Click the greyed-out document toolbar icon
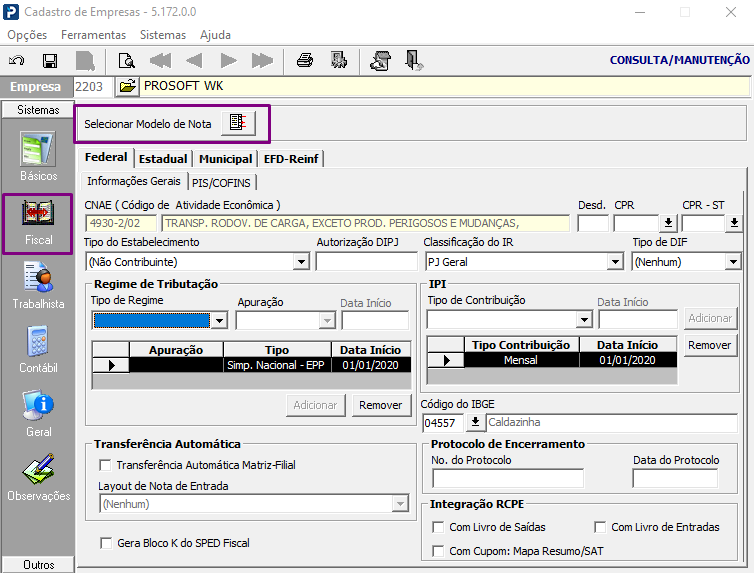The width and height of the screenshot is (754, 573). [86, 61]
